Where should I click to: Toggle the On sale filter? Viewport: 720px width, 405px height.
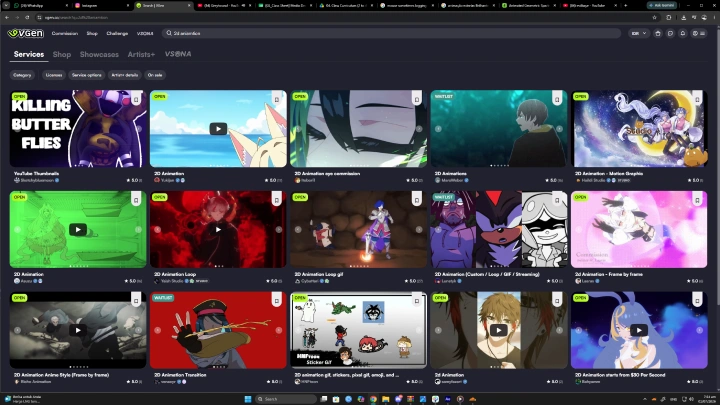pos(155,75)
